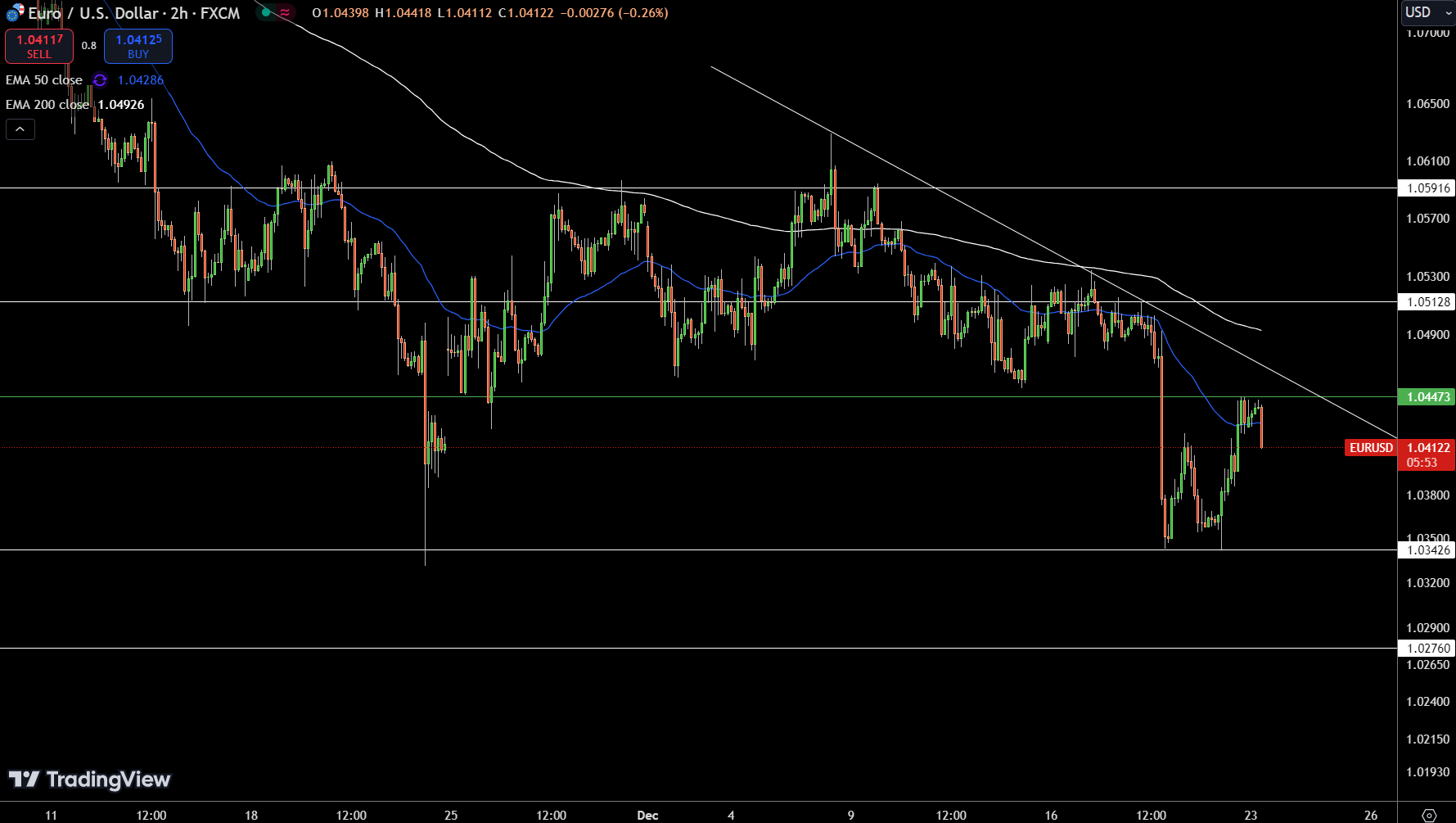Click the 11 date on time axis

52,816
